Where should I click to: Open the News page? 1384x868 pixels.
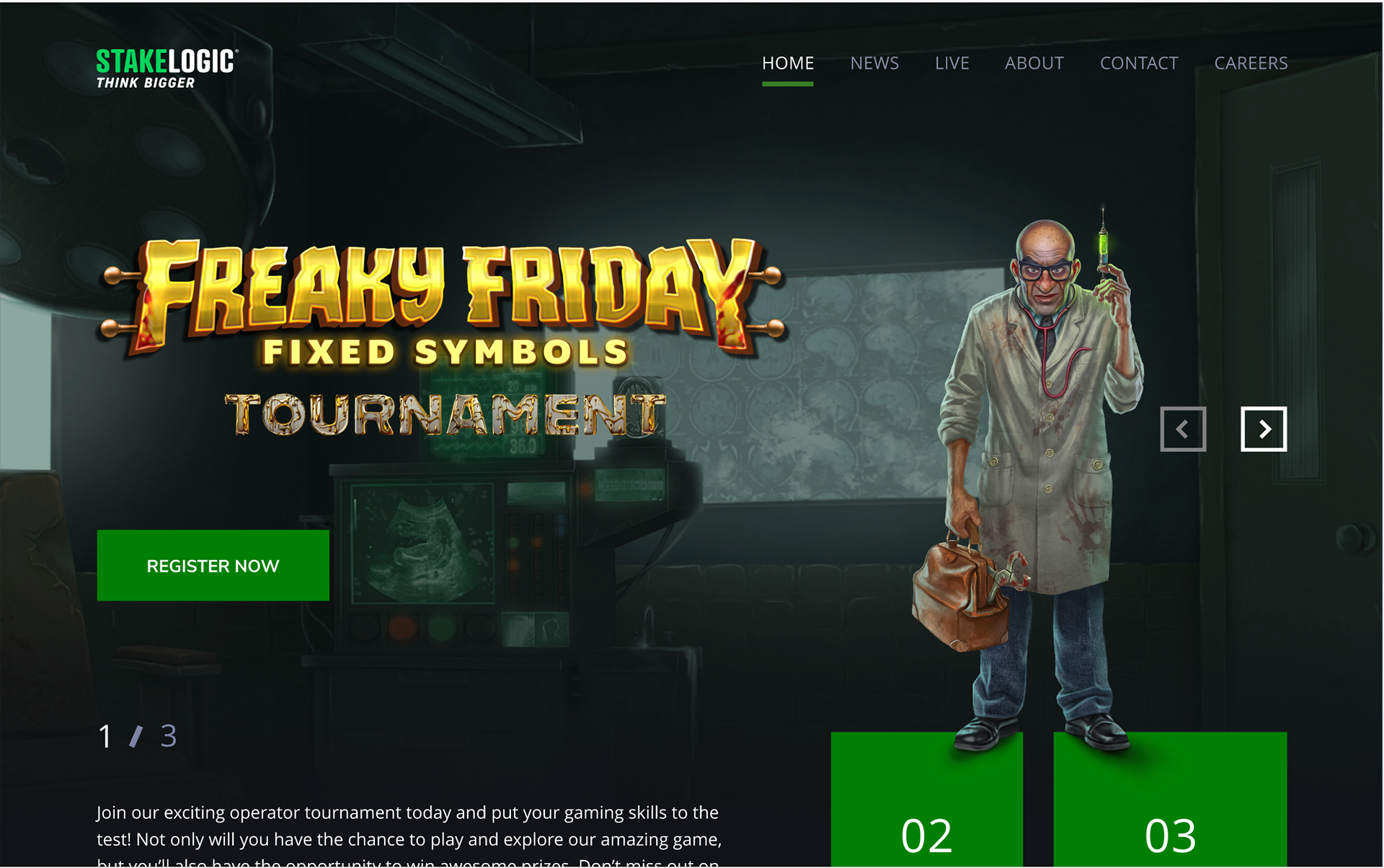pos(874,63)
